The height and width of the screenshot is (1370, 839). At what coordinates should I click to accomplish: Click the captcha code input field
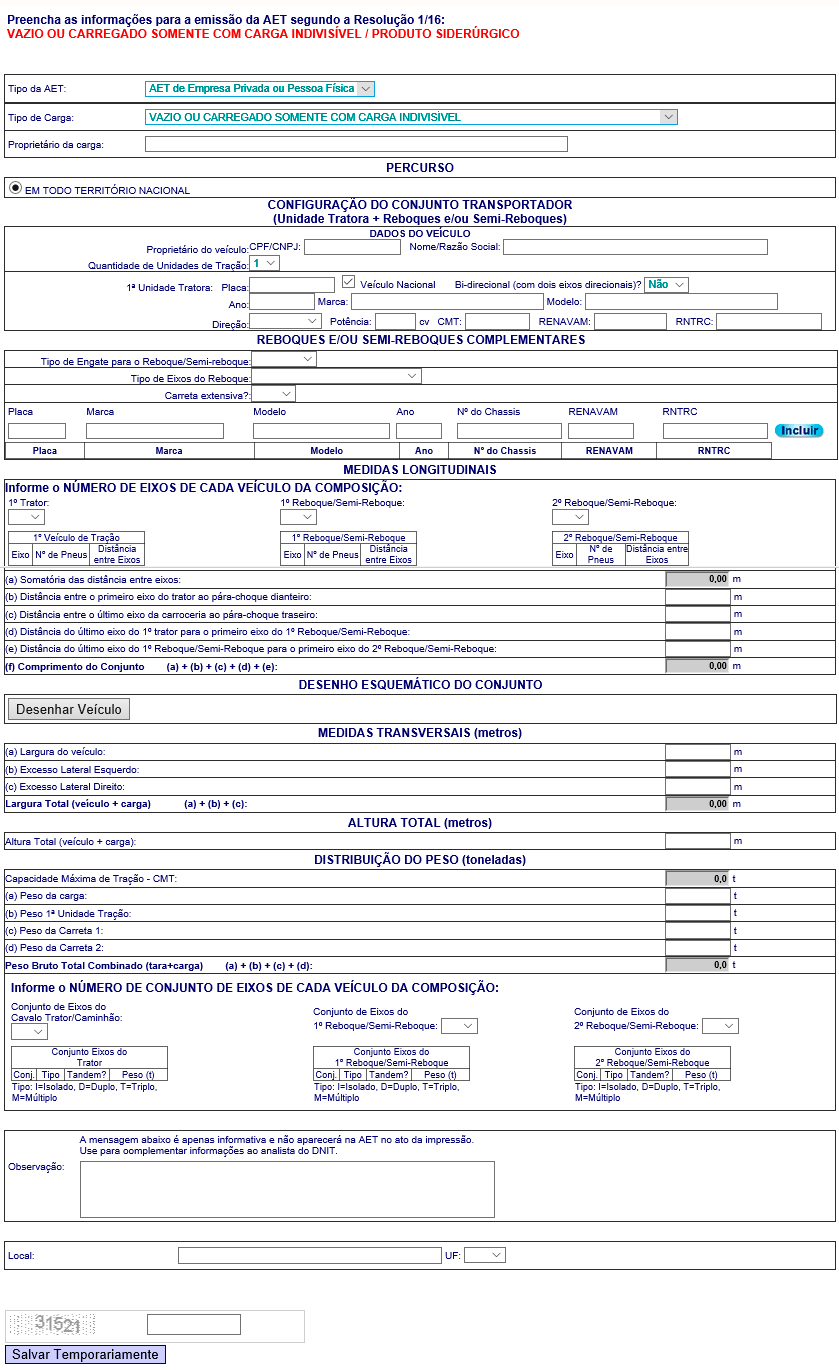pos(194,1324)
